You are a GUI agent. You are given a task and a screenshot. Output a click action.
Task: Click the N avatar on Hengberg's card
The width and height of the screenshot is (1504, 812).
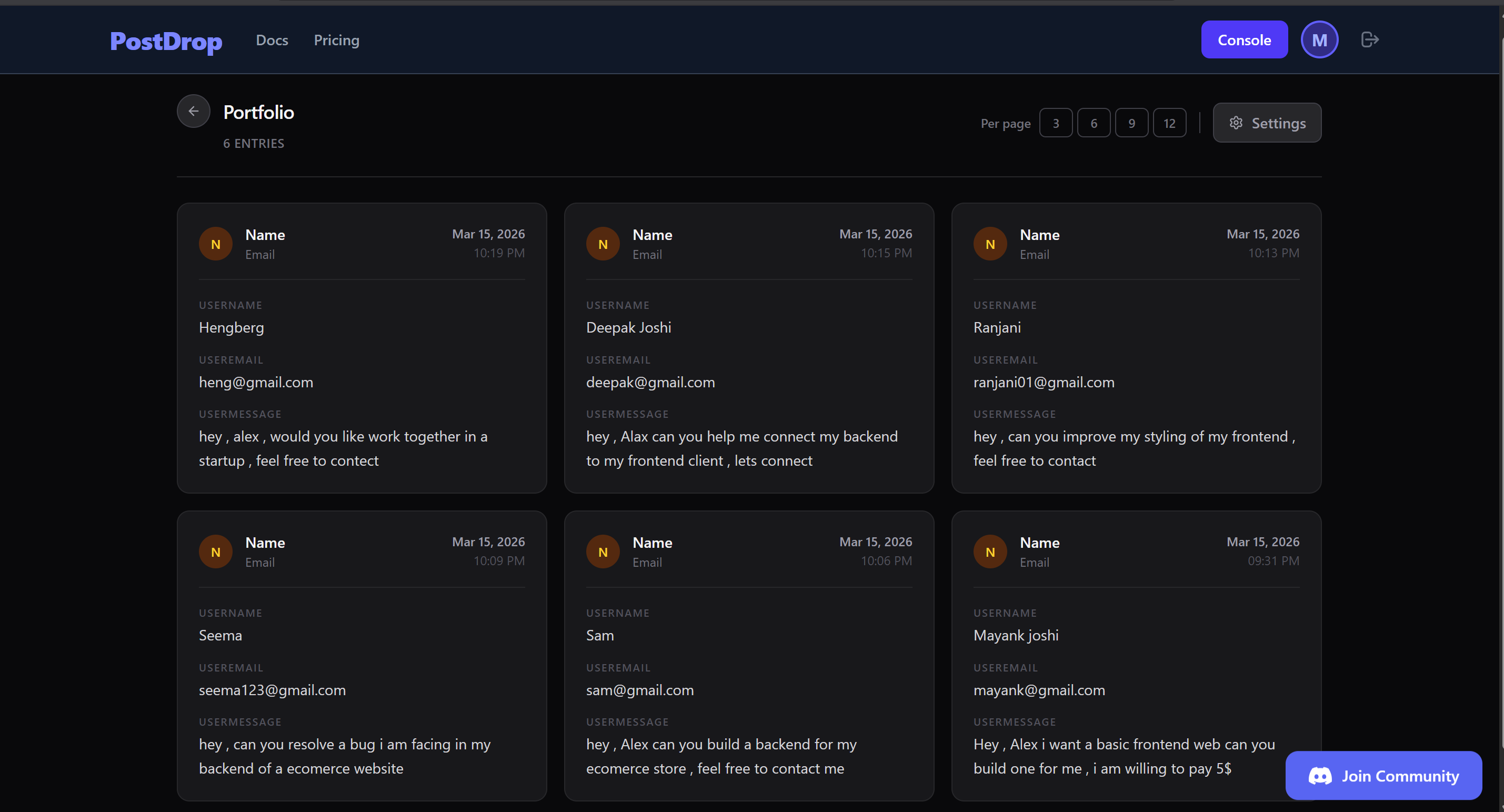coord(215,244)
